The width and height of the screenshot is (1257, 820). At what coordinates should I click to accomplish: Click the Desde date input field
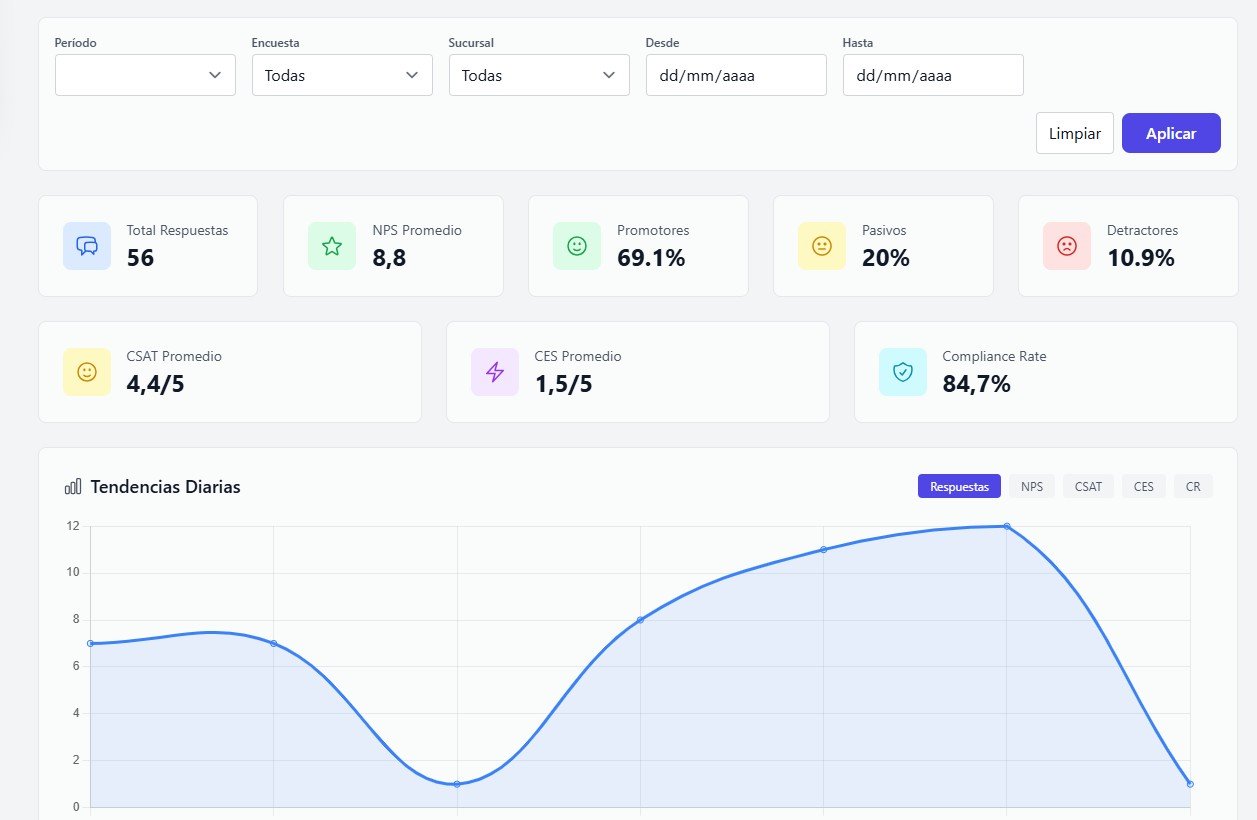(736, 75)
